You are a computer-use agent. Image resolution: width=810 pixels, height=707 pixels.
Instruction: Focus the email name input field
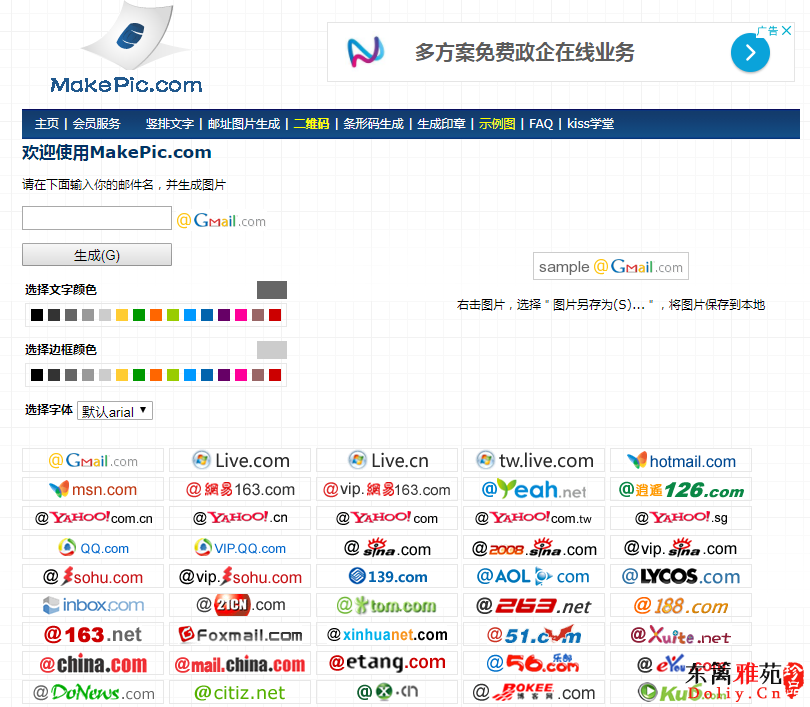pos(97,218)
